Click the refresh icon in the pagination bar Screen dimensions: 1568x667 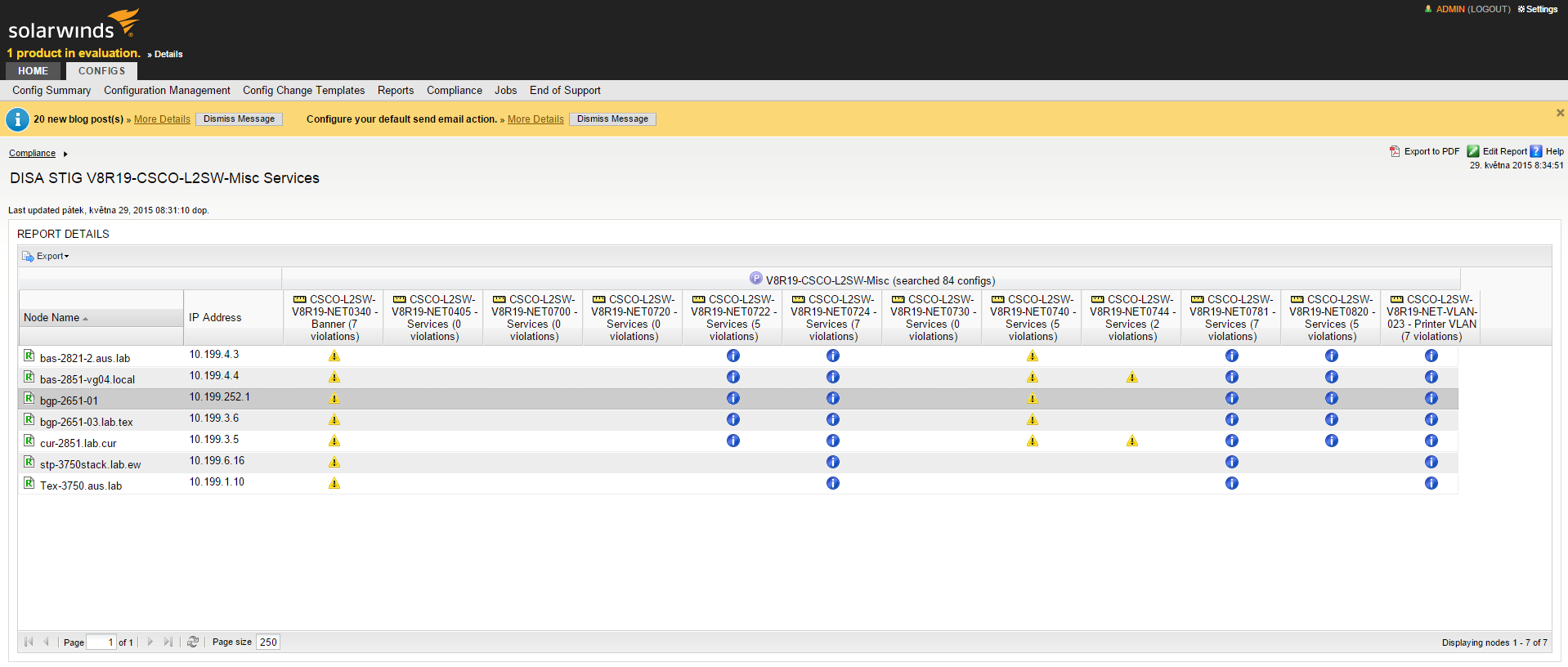pyautogui.click(x=193, y=642)
